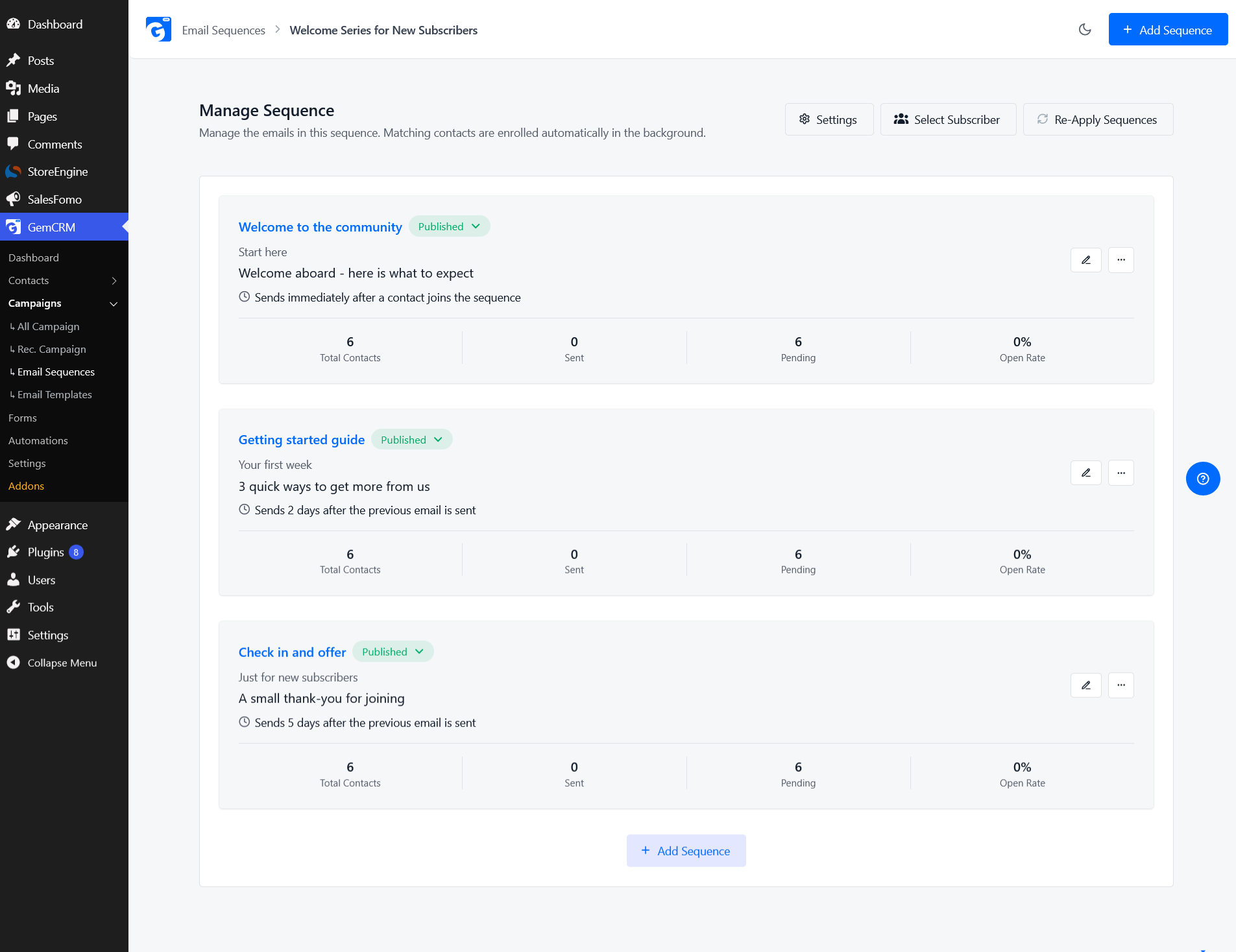Open StoreEngine in sidebar

64,171
